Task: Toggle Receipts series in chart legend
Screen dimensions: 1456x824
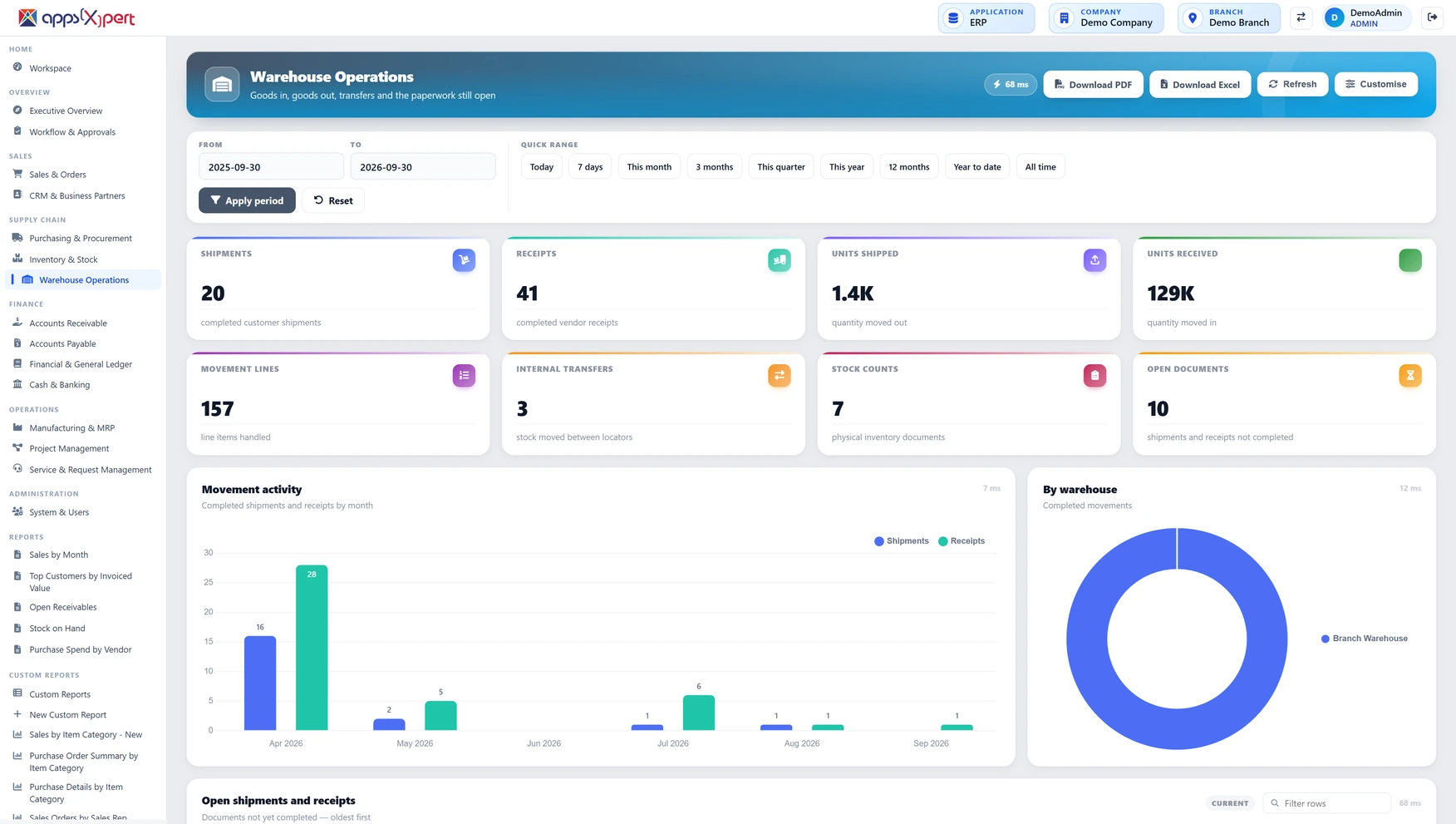Action: pos(961,541)
